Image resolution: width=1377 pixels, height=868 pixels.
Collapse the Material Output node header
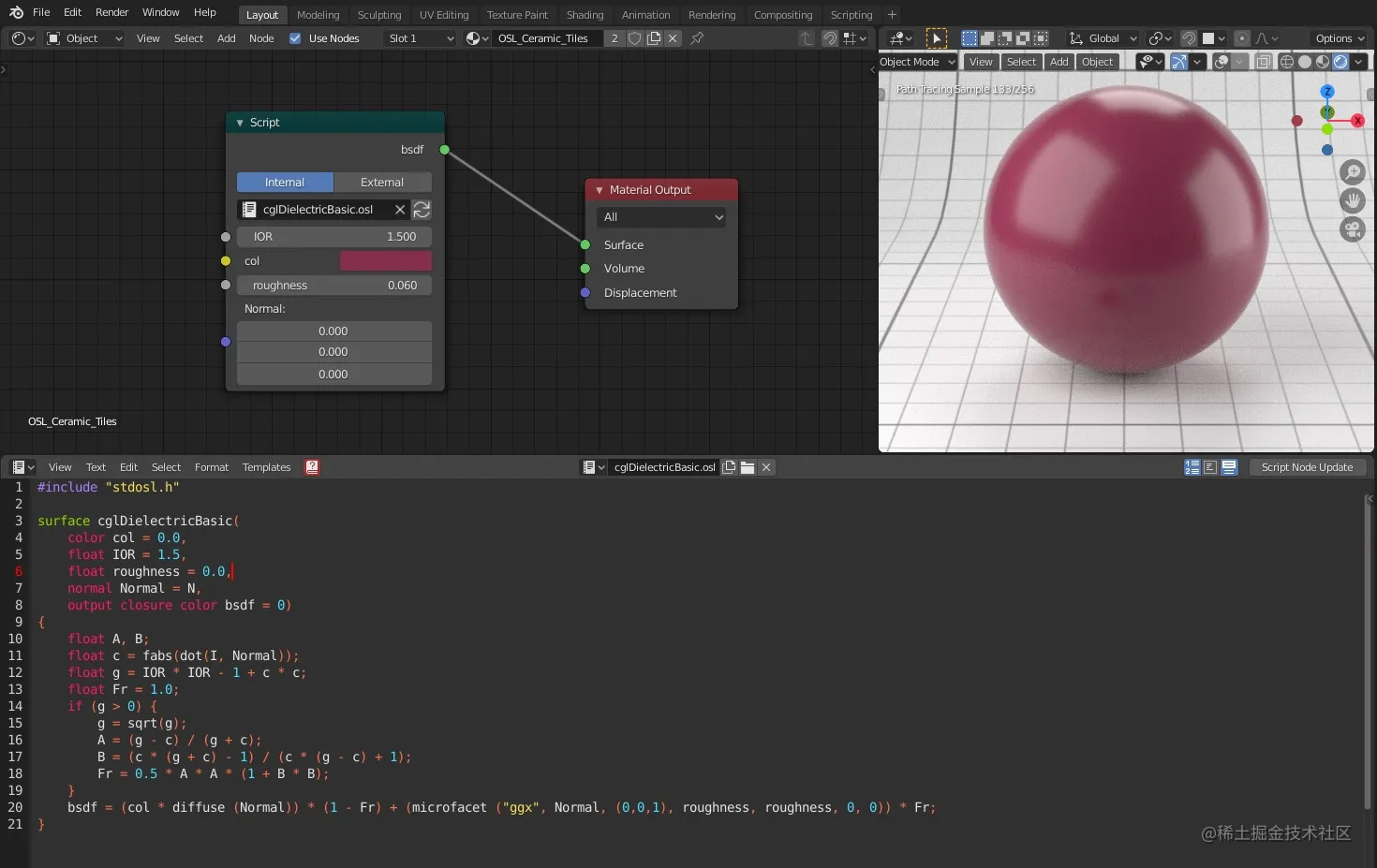(600, 189)
